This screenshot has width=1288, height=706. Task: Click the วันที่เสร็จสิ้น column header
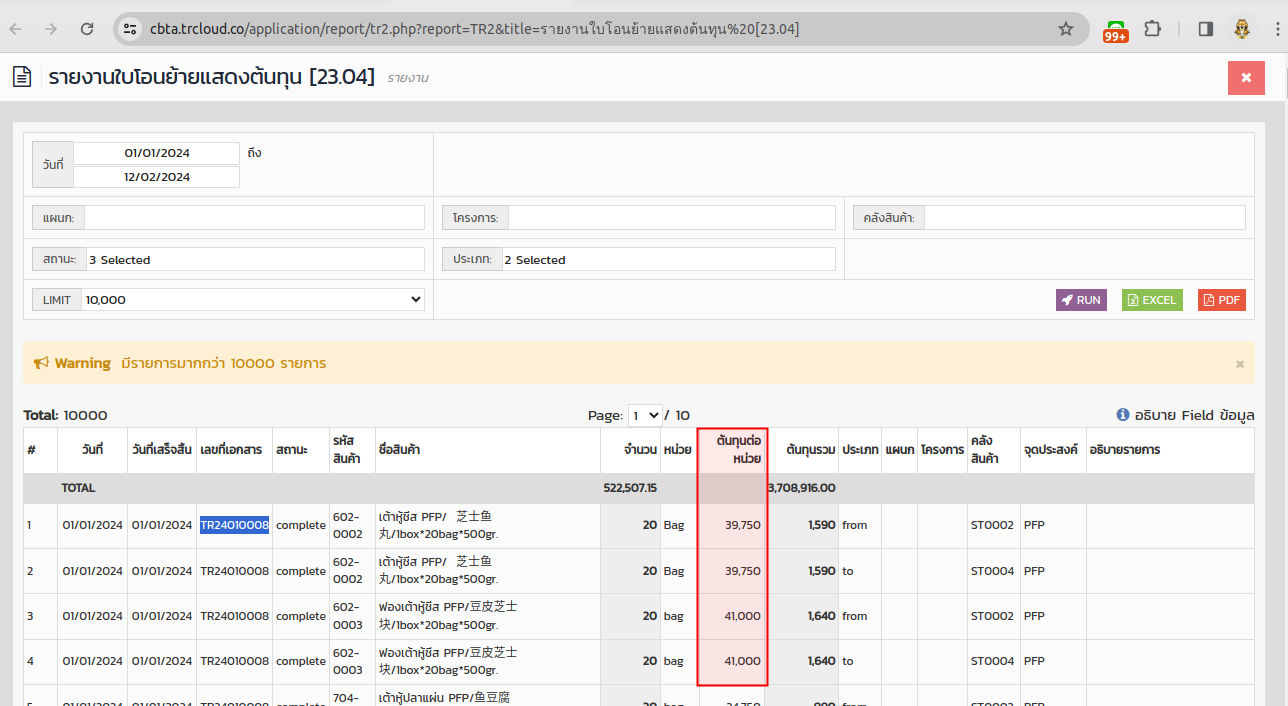tap(162, 450)
